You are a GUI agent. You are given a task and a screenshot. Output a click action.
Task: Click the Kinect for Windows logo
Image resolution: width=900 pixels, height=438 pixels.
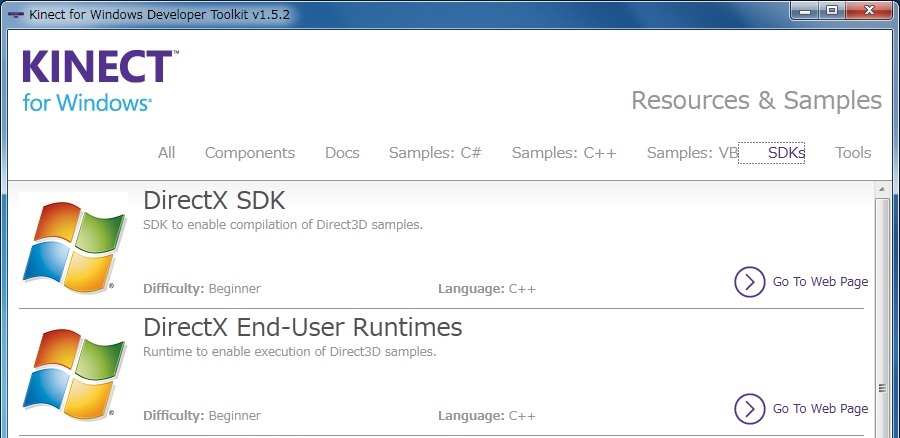coord(100,80)
